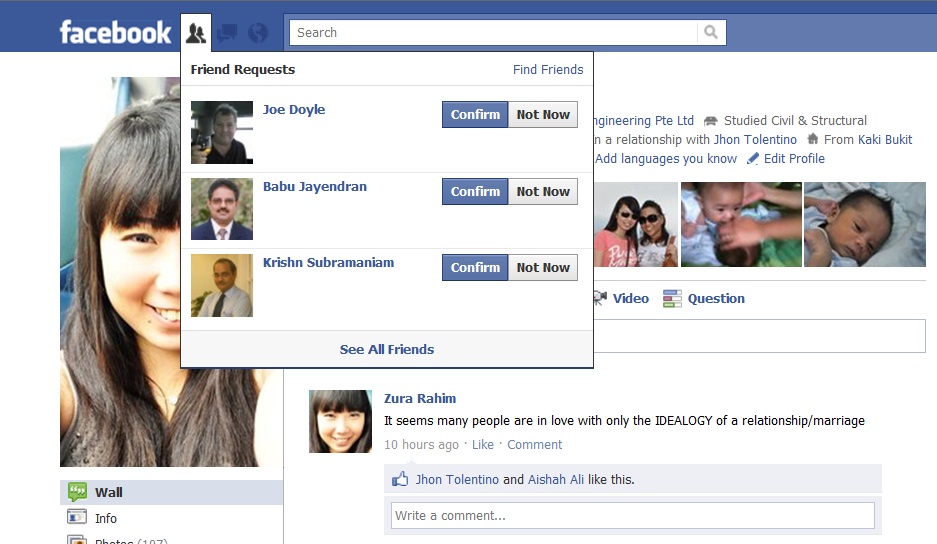Select Not Now for Babu Jayendran
Image resolution: width=937 pixels, height=544 pixels.
[x=543, y=191]
